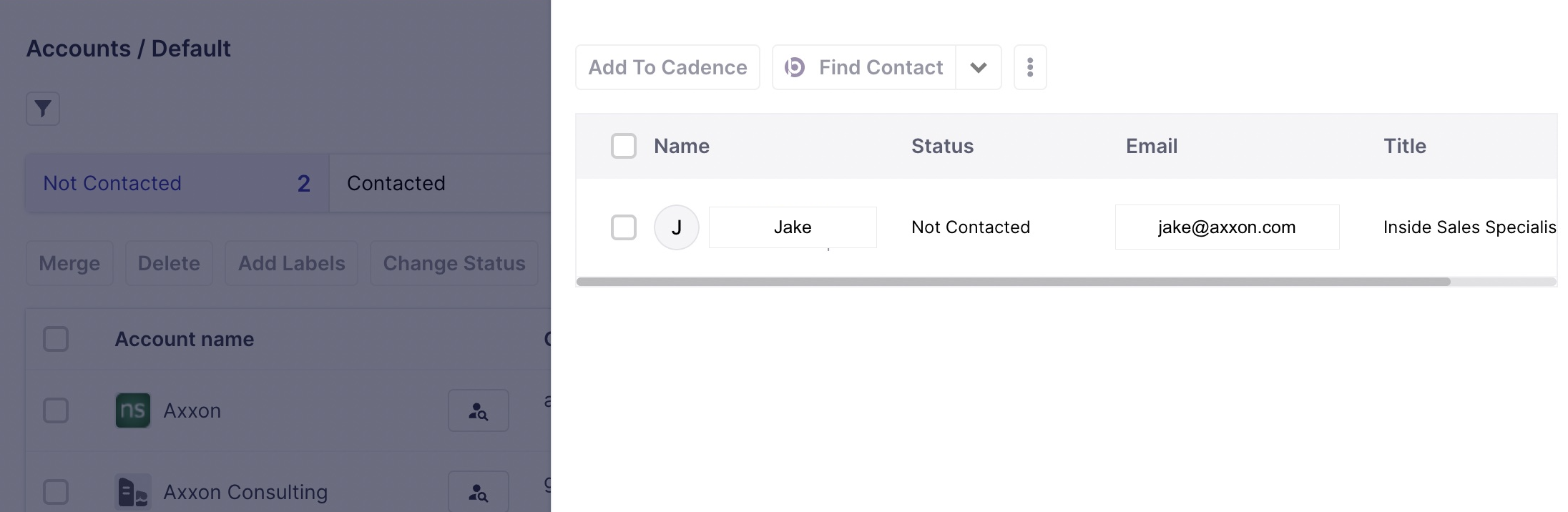The width and height of the screenshot is (1568, 512).
Task: Click the Axxon Consulting company icon
Action: pyautogui.click(x=133, y=492)
